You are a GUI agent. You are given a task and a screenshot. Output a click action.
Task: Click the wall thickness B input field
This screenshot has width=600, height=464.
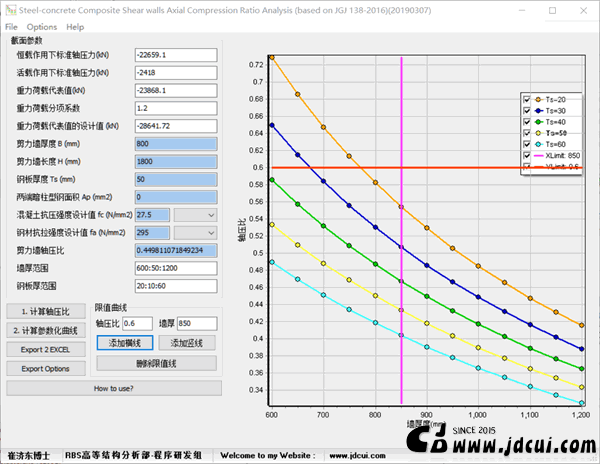click(175, 144)
